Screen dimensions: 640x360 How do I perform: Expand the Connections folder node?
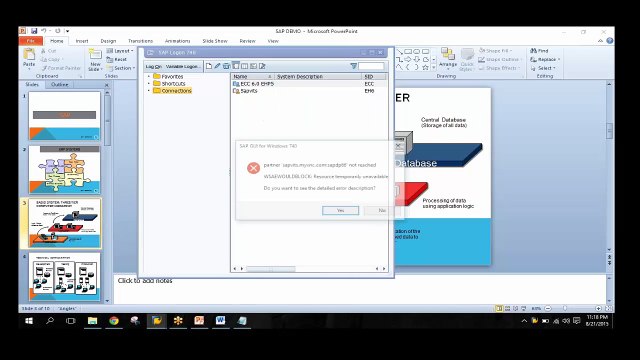click(x=149, y=91)
